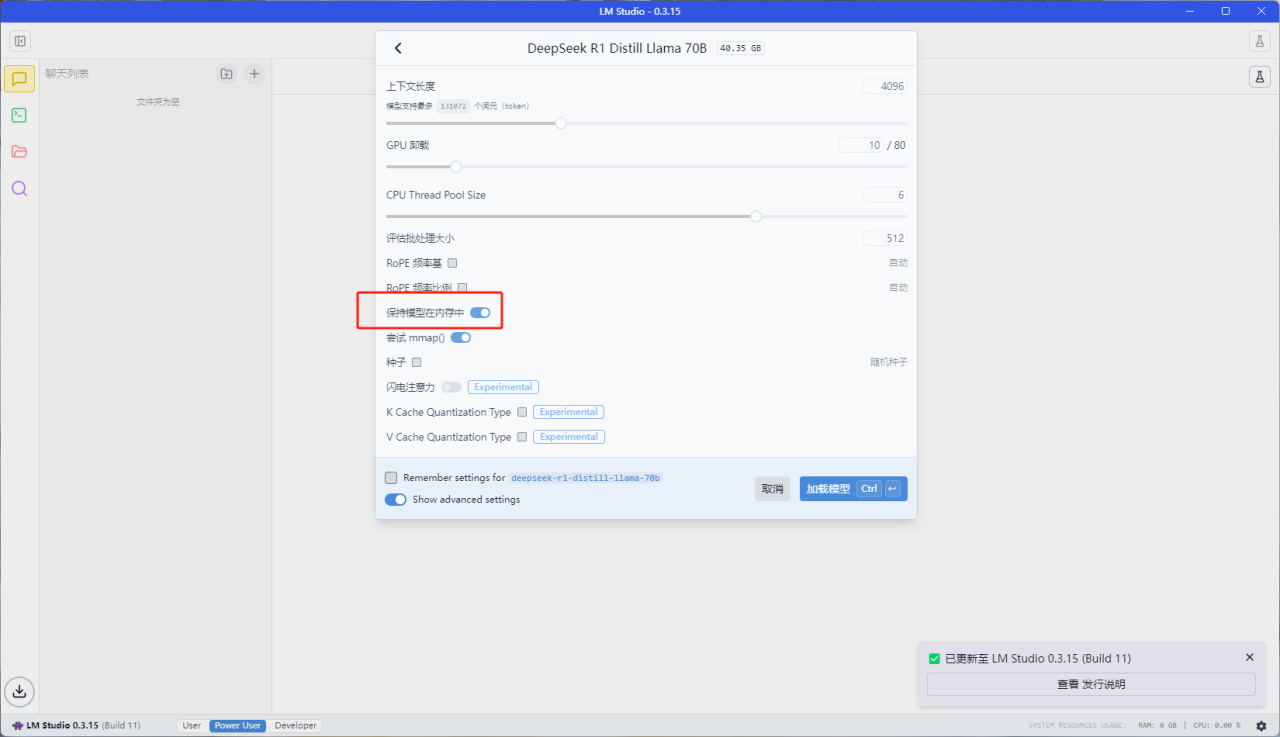Check the RoPE 频率基 checkbox
Viewport: 1280px width, 737px height.
pos(452,263)
